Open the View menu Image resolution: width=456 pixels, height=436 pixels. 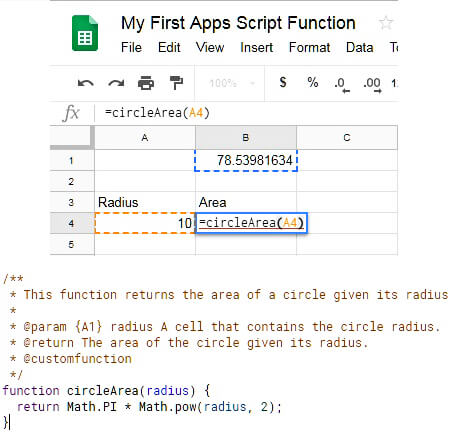(x=210, y=47)
